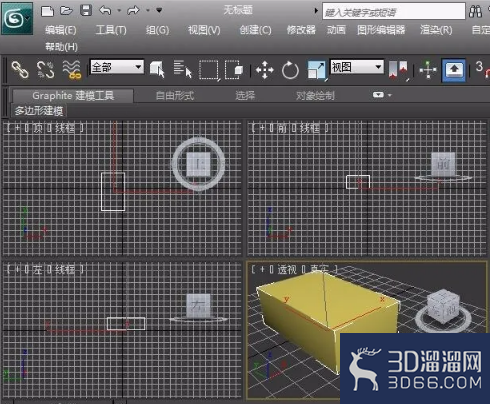Click the binoculars search icon

475,12
